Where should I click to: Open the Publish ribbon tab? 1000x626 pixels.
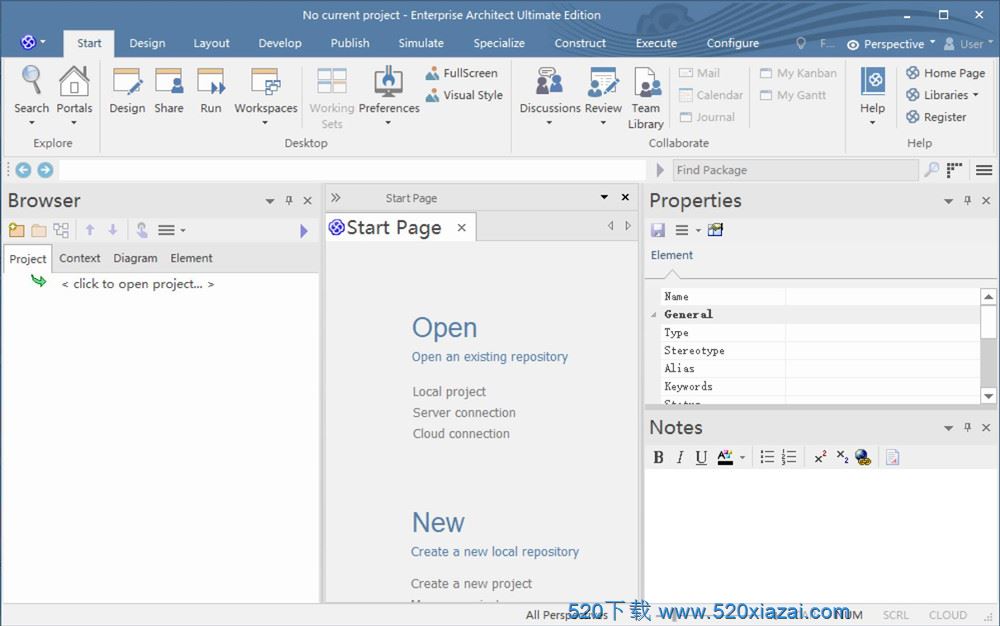(349, 43)
